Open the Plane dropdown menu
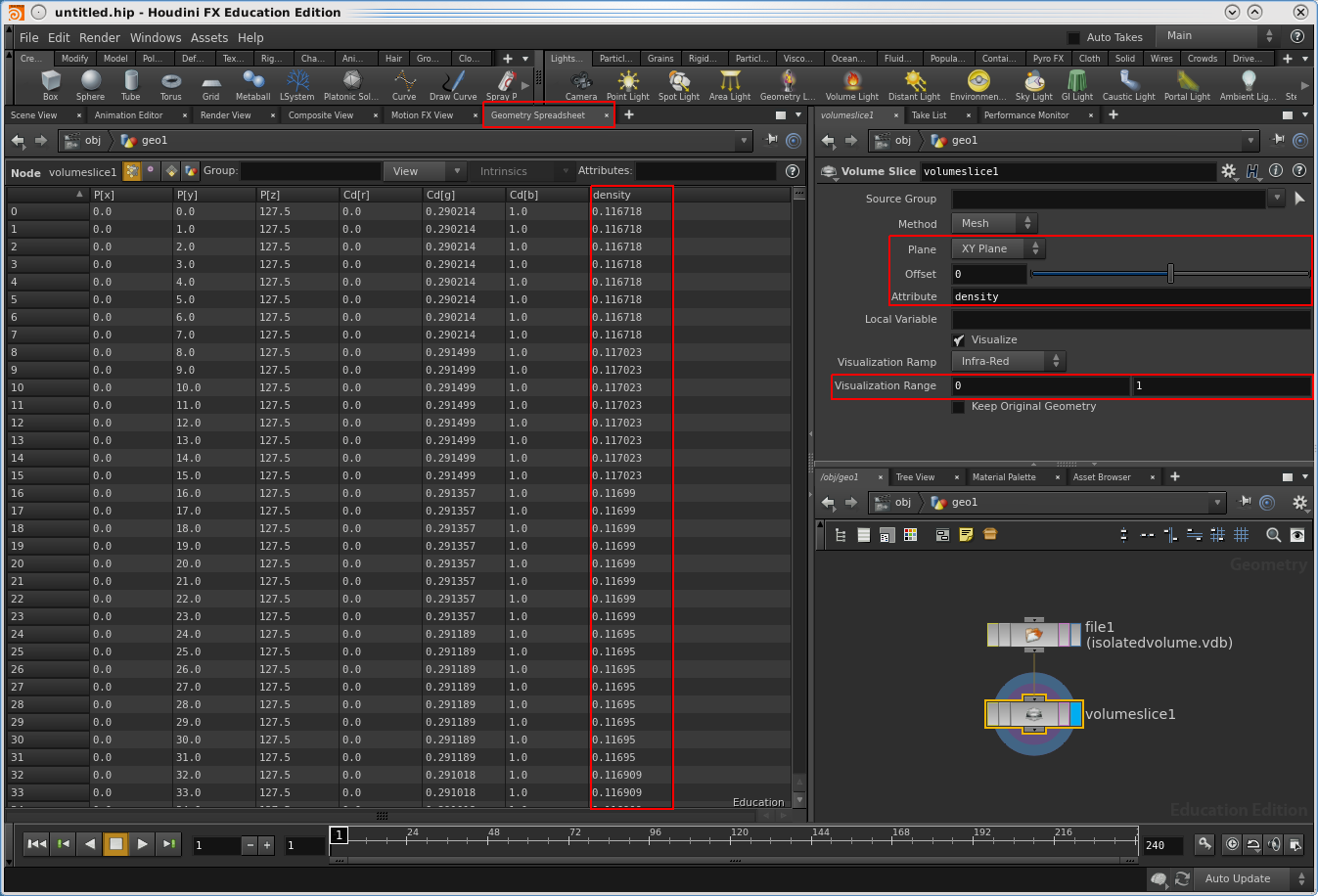The height and width of the screenshot is (896, 1318). 997,249
